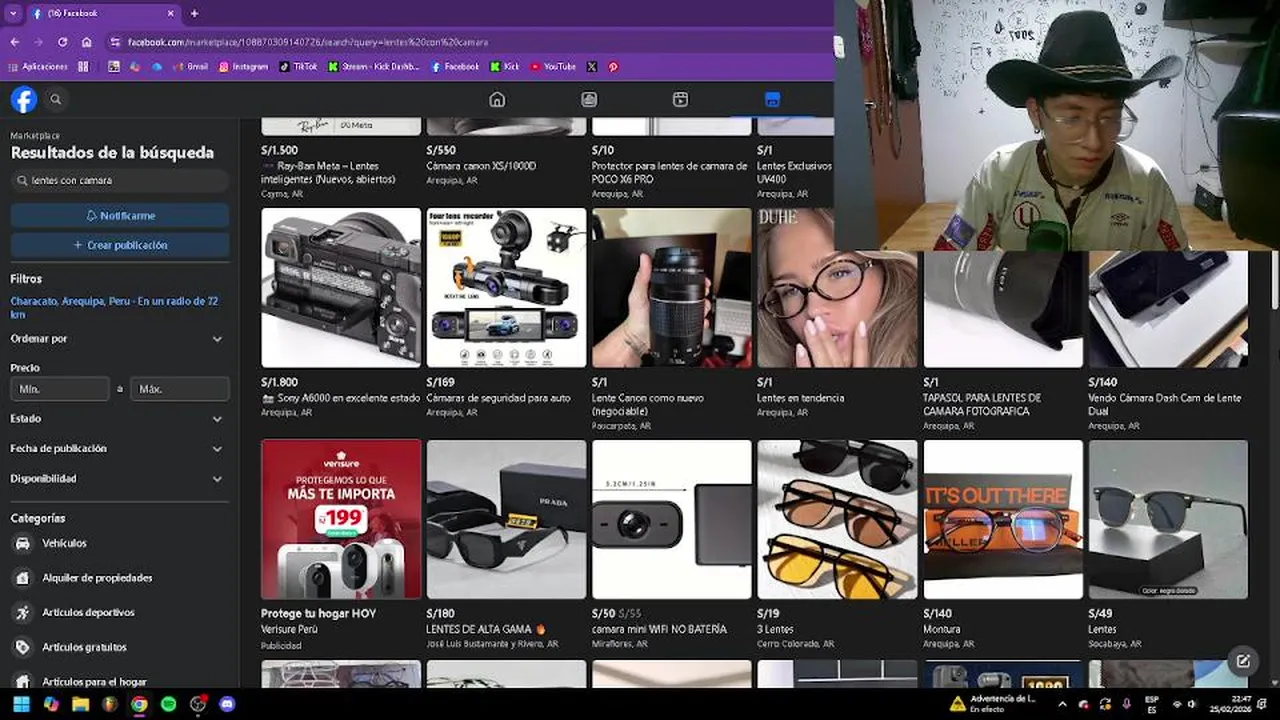The image size is (1280, 720).
Task: Open Instagram bookmark
Action: 244,67
